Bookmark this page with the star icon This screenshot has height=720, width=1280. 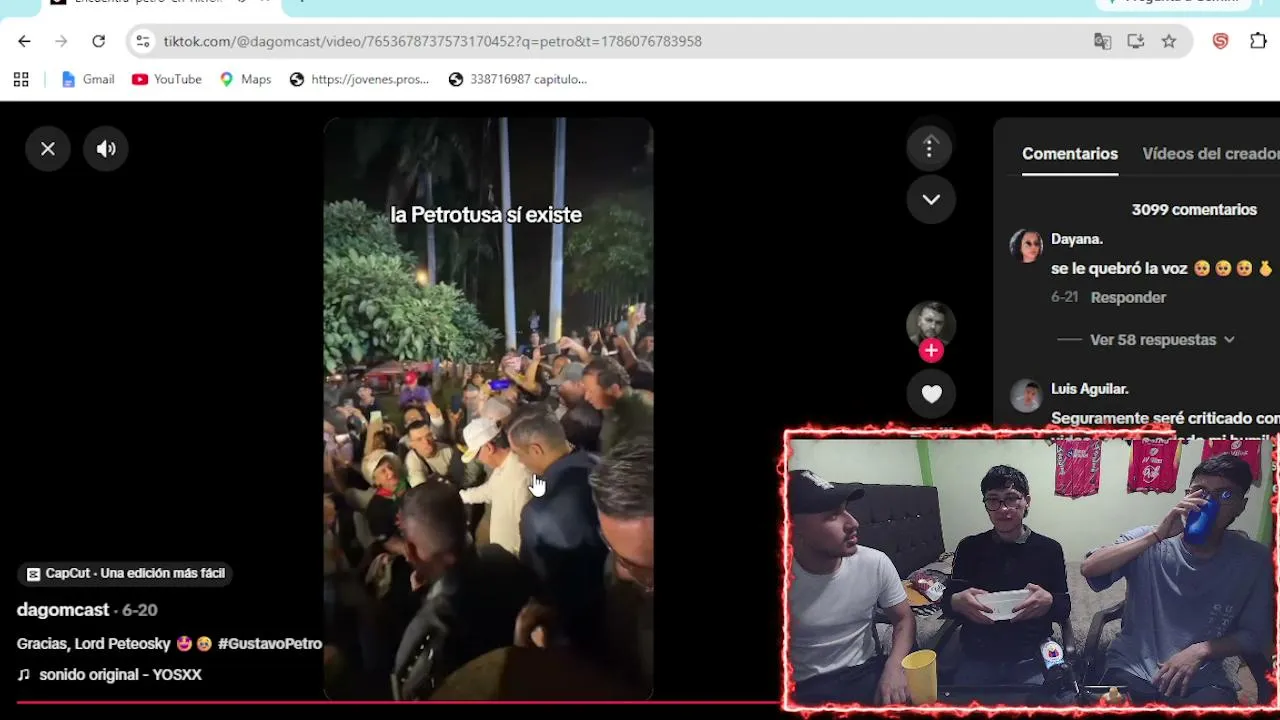click(x=1168, y=41)
